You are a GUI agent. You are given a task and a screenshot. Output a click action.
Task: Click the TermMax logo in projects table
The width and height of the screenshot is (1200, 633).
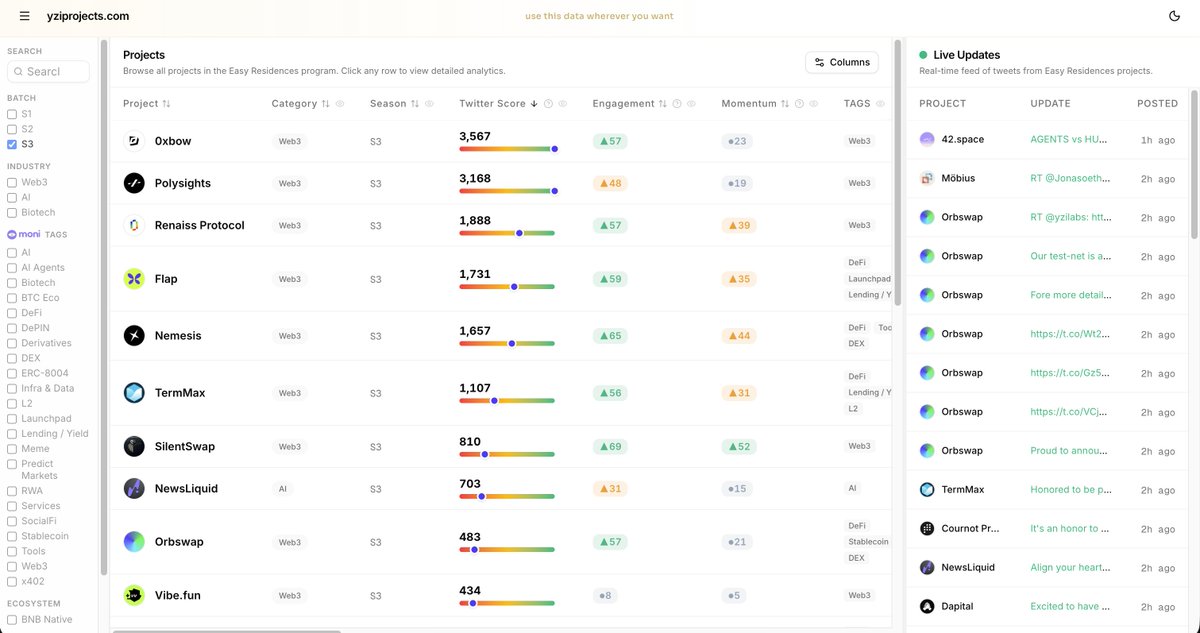pos(134,393)
